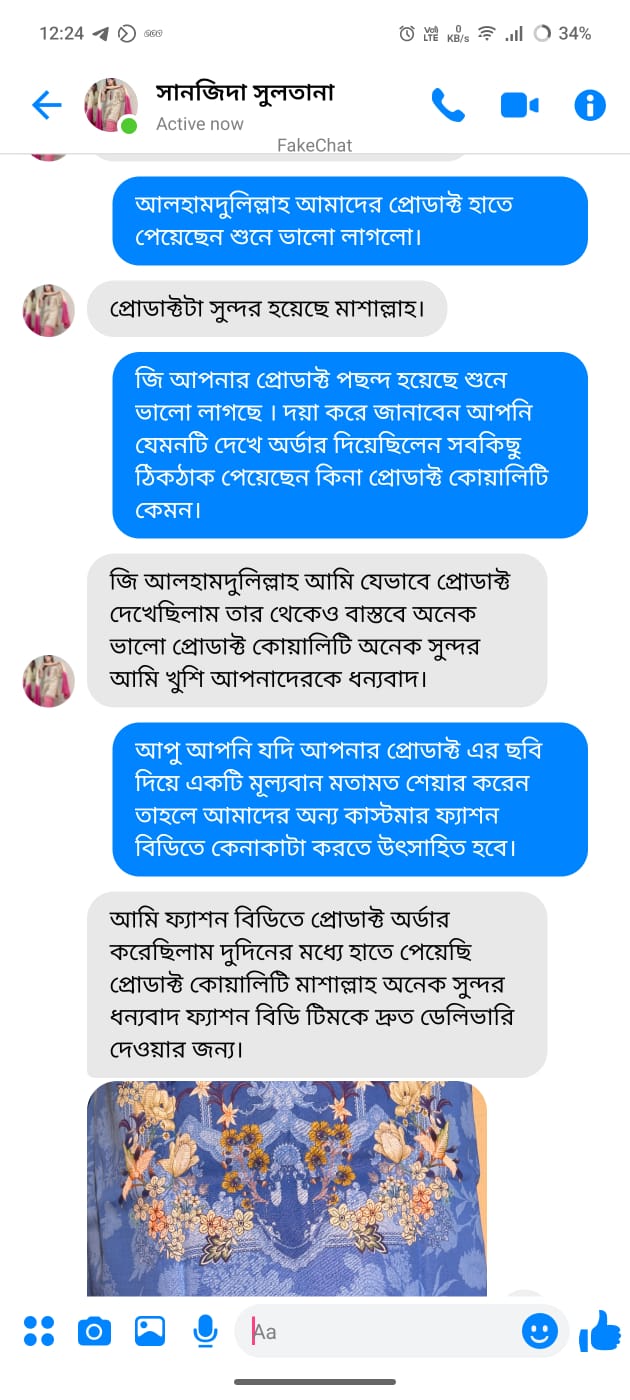The height and width of the screenshot is (1400, 630).
Task: Open the photo gallery picker icon
Action: click(x=150, y=1331)
